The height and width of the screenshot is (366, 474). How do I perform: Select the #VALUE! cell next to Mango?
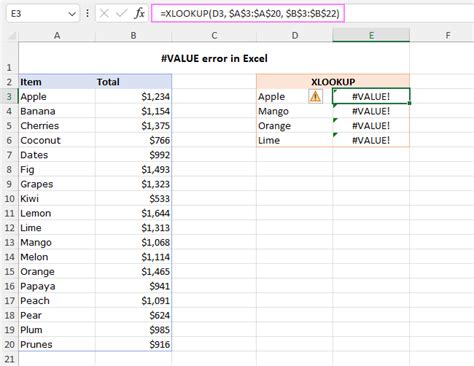pos(371,111)
